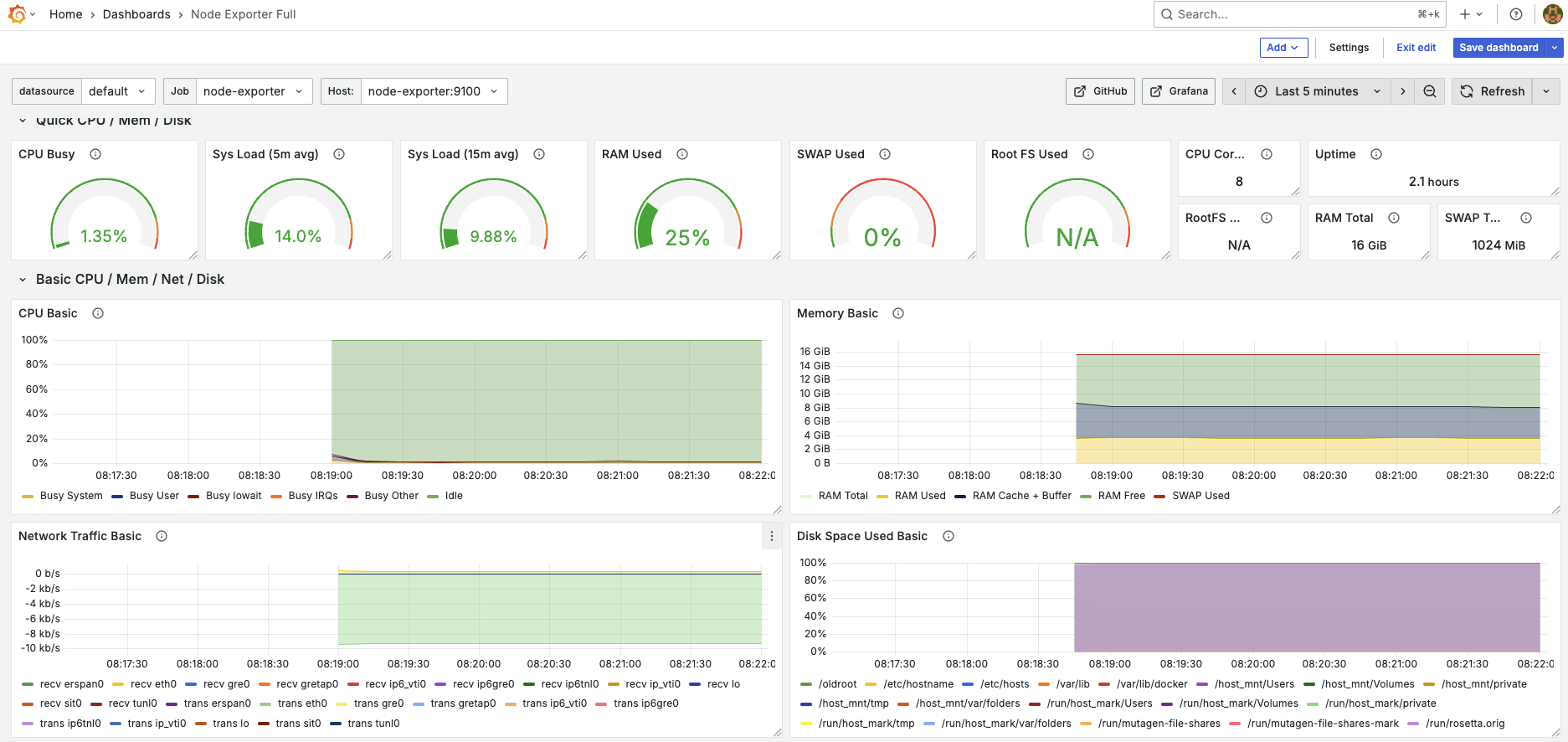Go to Home breadcrumb
Image resolution: width=1568 pixels, height=742 pixels.
click(x=65, y=14)
